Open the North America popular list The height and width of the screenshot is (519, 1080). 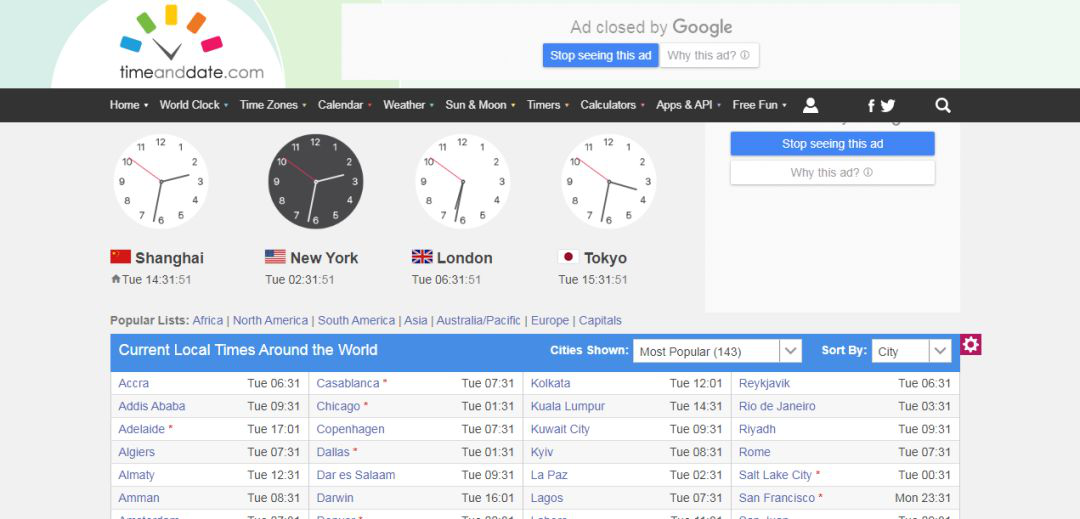coord(270,321)
